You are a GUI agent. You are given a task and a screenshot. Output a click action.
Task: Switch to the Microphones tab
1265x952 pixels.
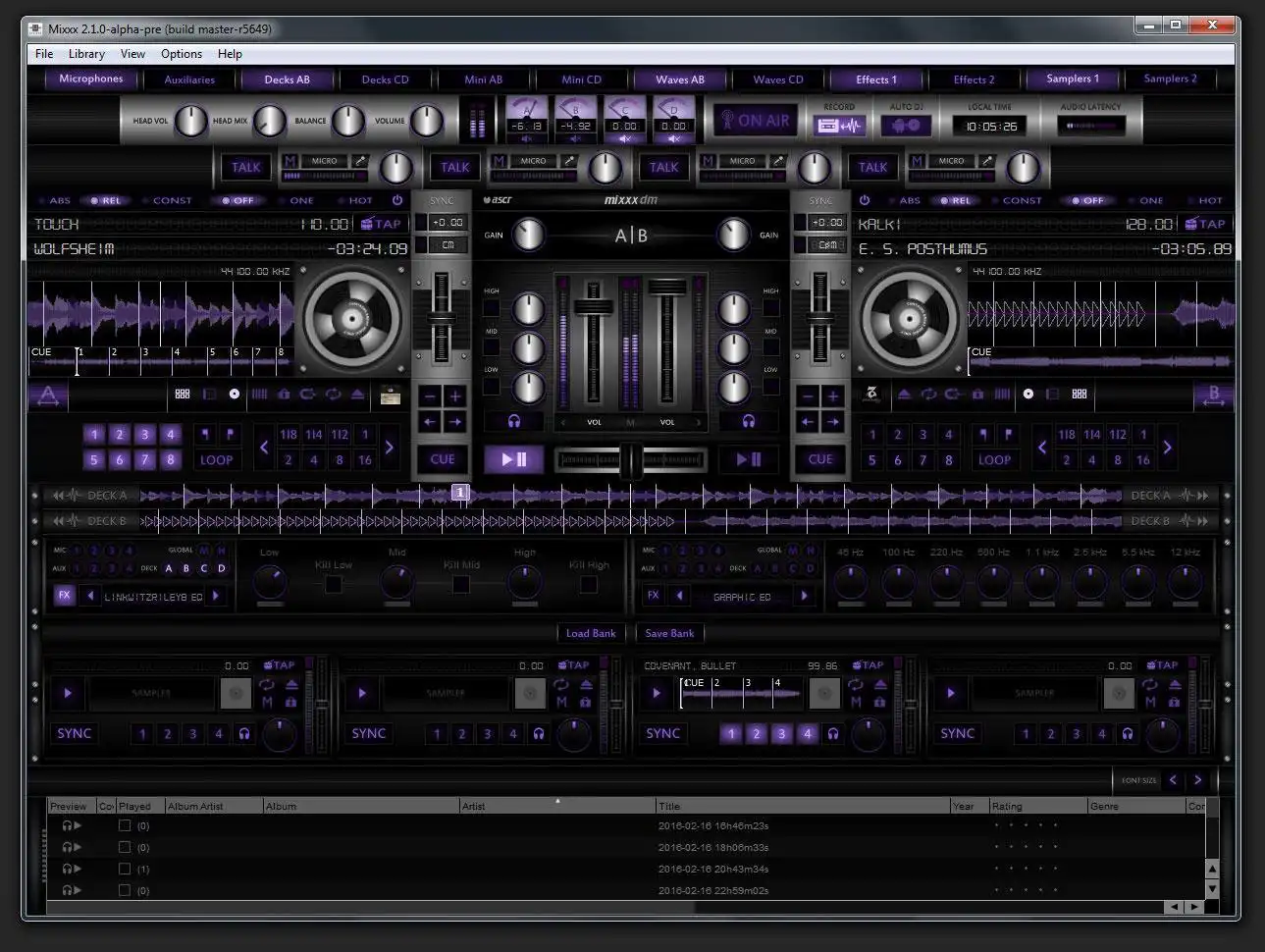[x=91, y=79]
